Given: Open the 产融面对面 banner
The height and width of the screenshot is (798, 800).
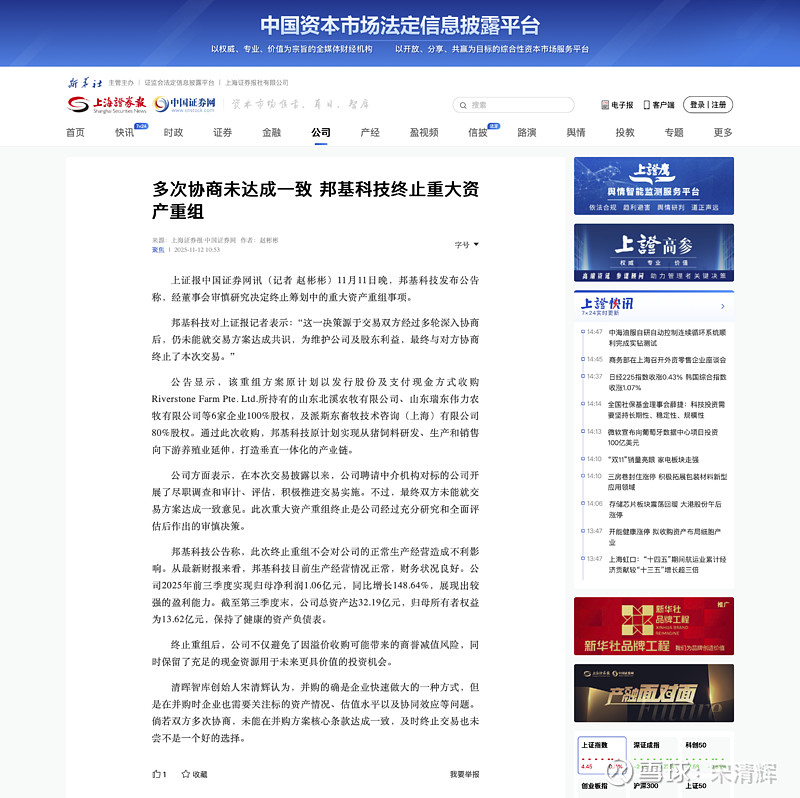Looking at the screenshot, I should click(x=654, y=693).
